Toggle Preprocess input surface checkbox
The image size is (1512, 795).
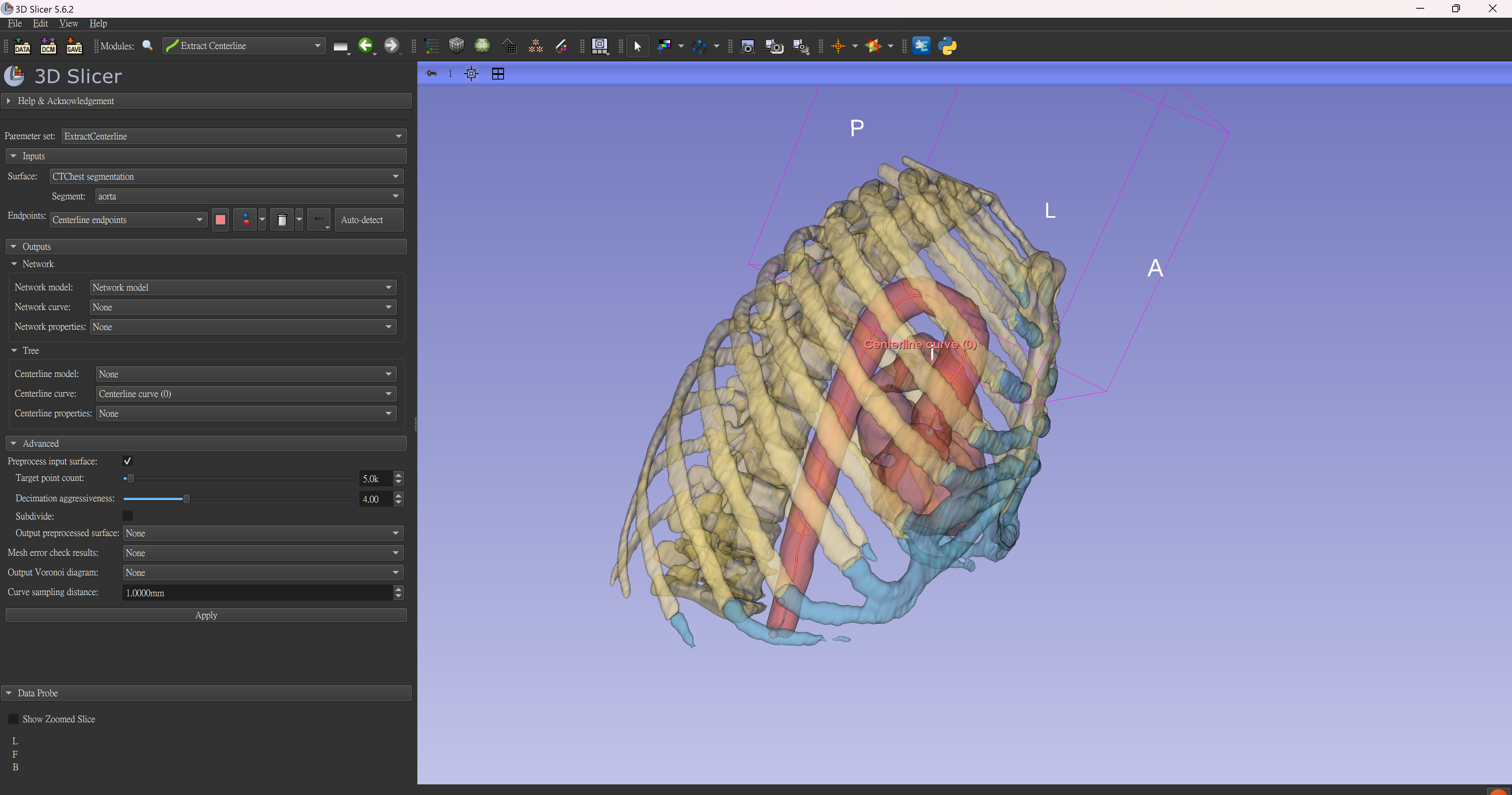127,461
